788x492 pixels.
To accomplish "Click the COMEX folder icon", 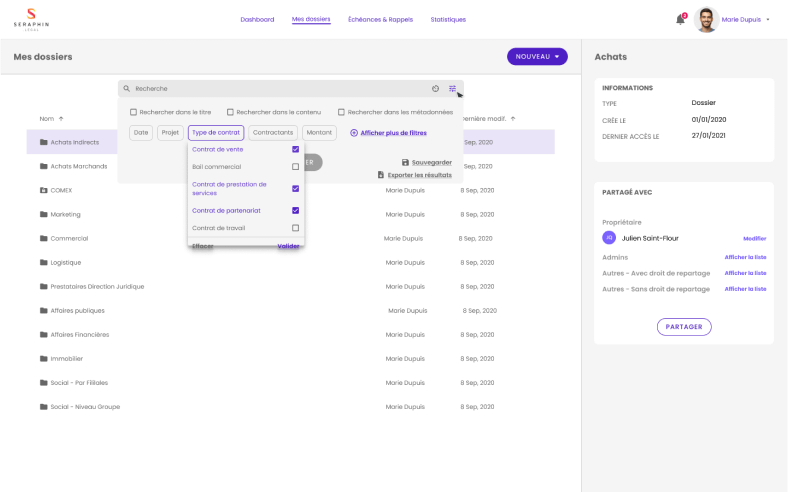I will click(44, 190).
